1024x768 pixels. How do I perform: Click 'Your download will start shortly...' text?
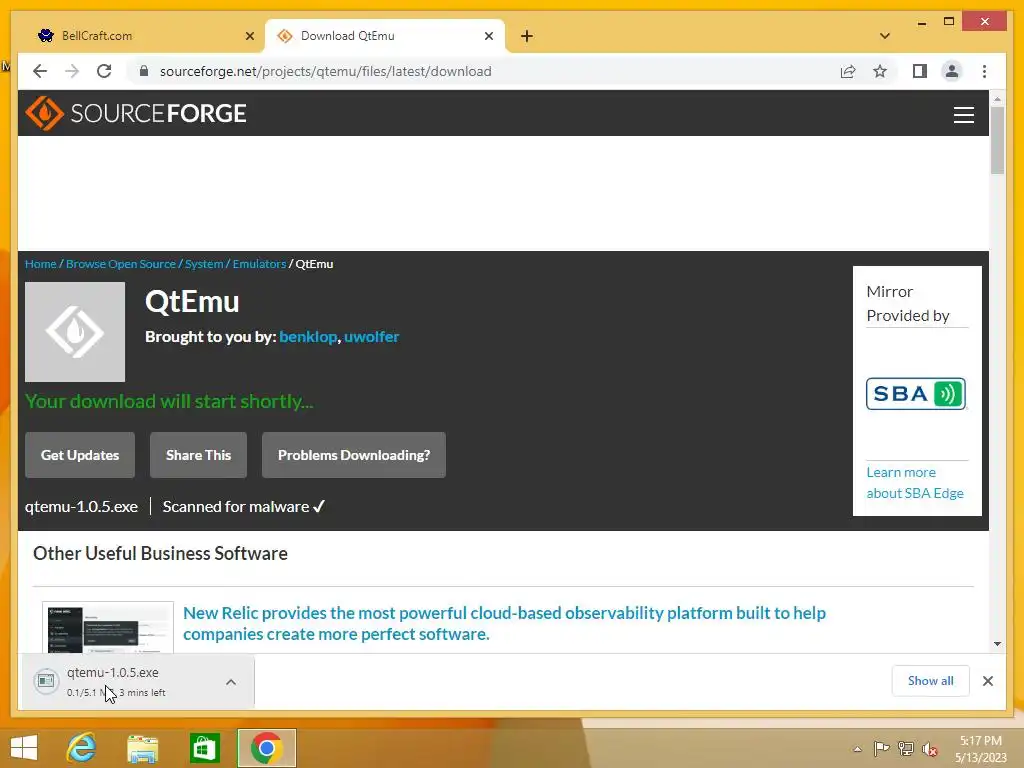pos(169,401)
